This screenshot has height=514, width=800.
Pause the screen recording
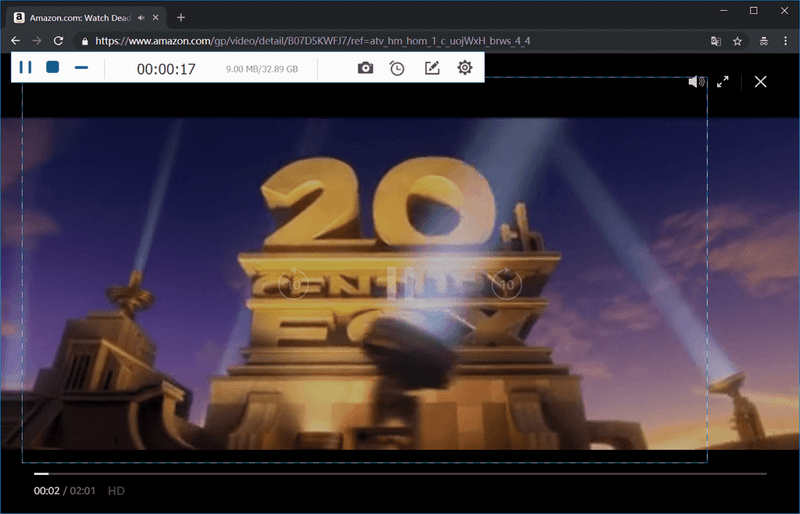coord(26,68)
